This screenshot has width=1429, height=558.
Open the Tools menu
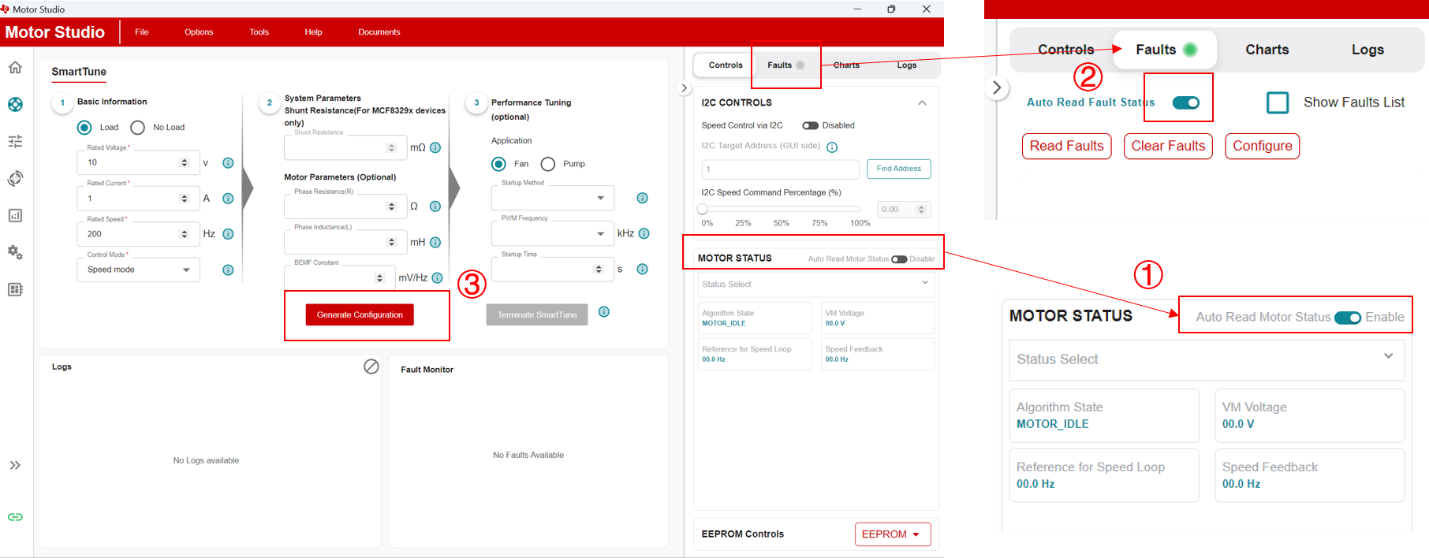(x=259, y=32)
